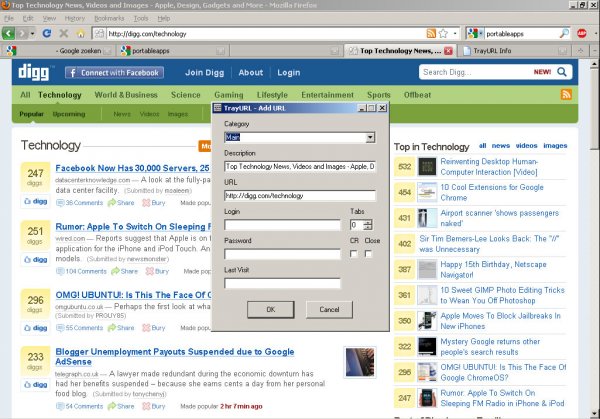Open the Login link on Digg
The width and height of the screenshot is (600, 419).
[289, 73]
